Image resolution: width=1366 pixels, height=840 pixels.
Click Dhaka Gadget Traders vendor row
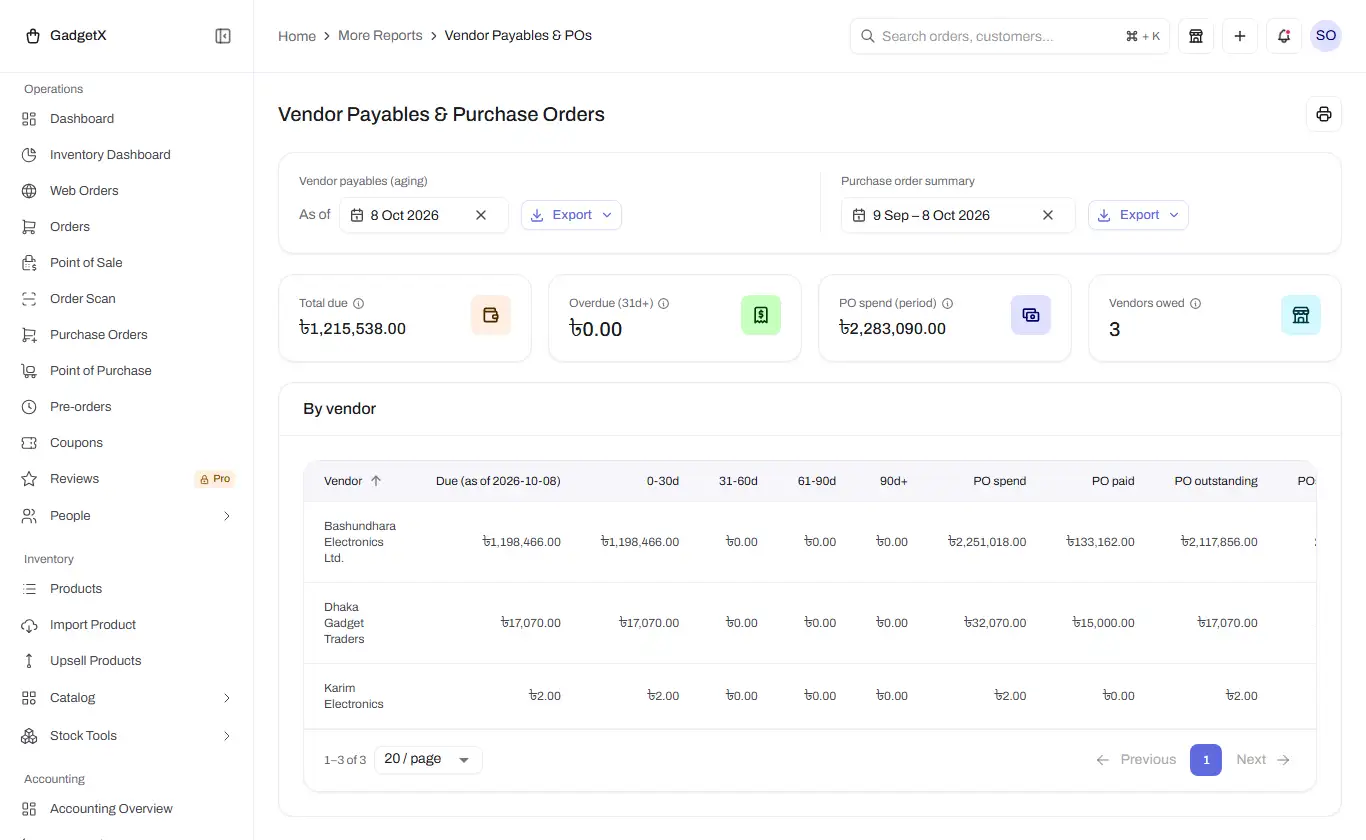[810, 623]
